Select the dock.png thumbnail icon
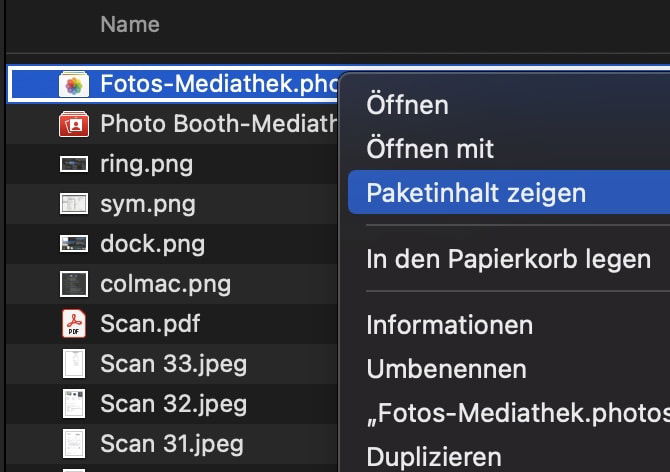 74,243
